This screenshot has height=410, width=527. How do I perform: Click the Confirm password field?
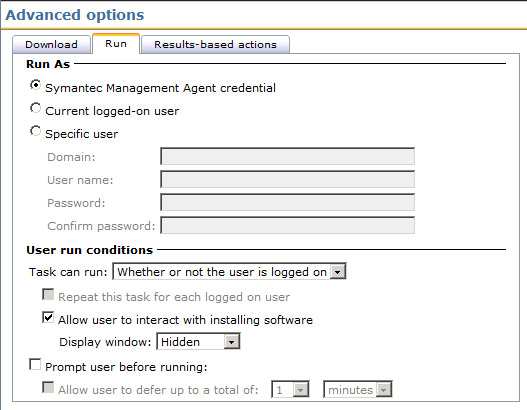coord(287,225)
